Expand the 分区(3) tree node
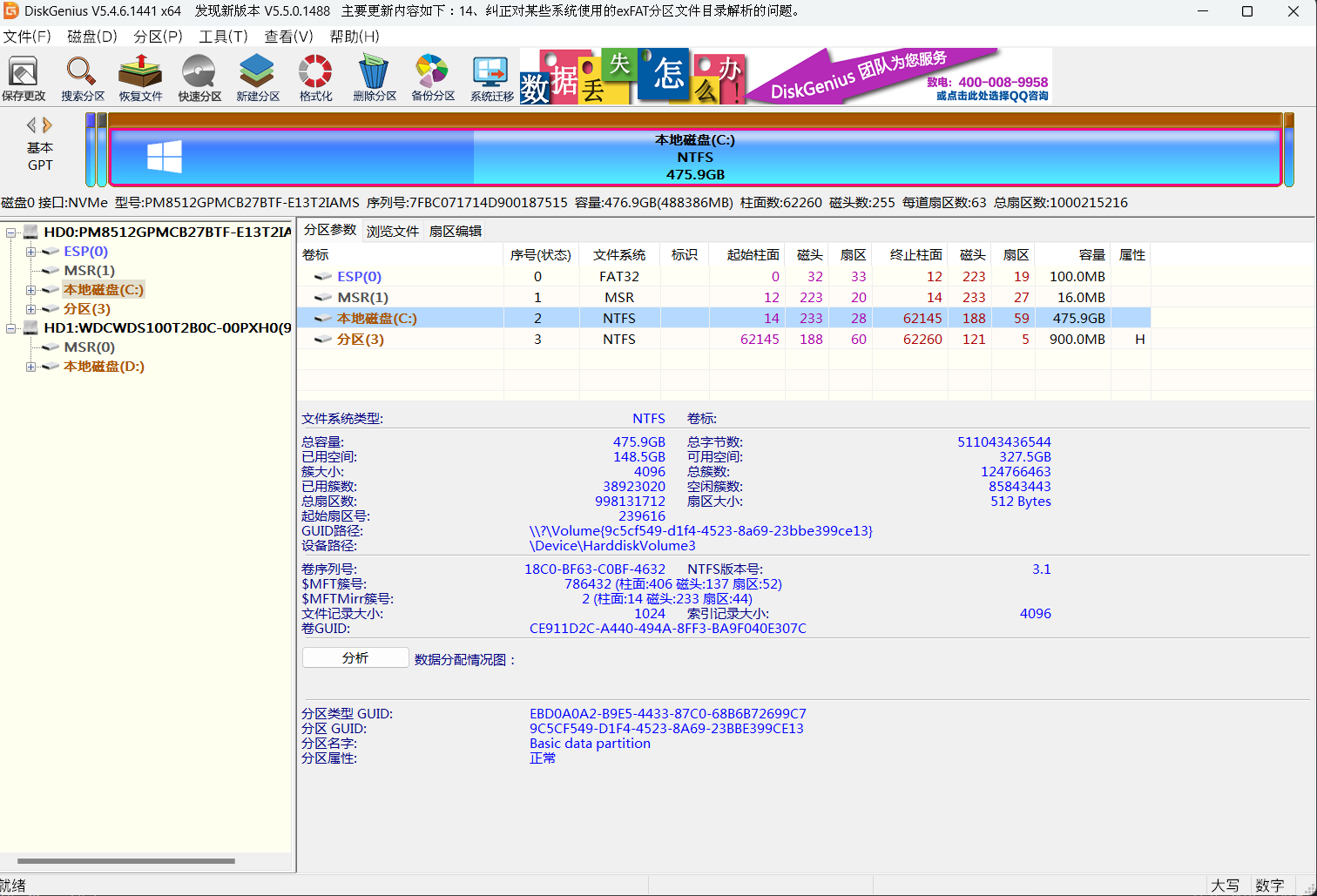The image size is (1317, 896). [30, 309]
